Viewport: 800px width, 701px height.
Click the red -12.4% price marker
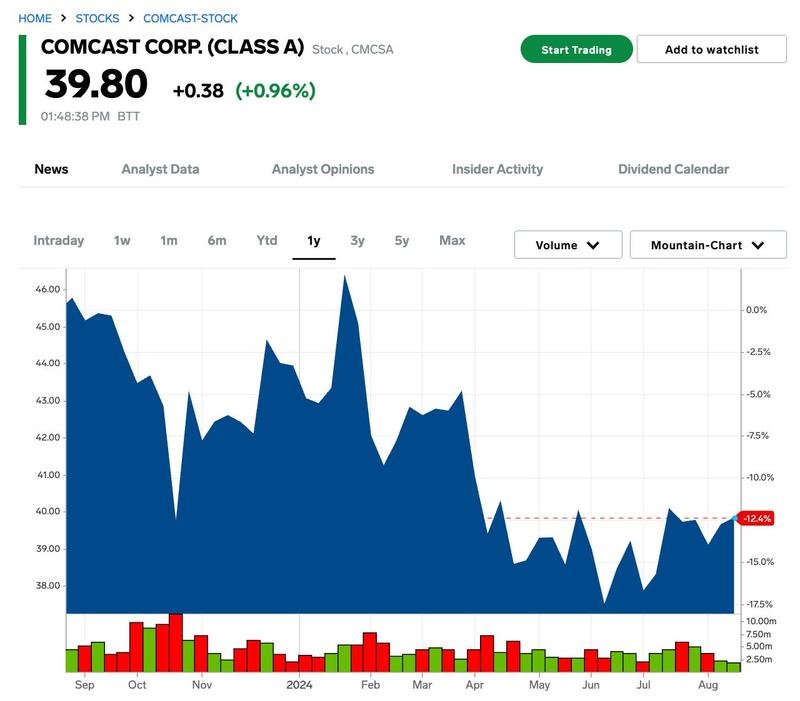757,518
